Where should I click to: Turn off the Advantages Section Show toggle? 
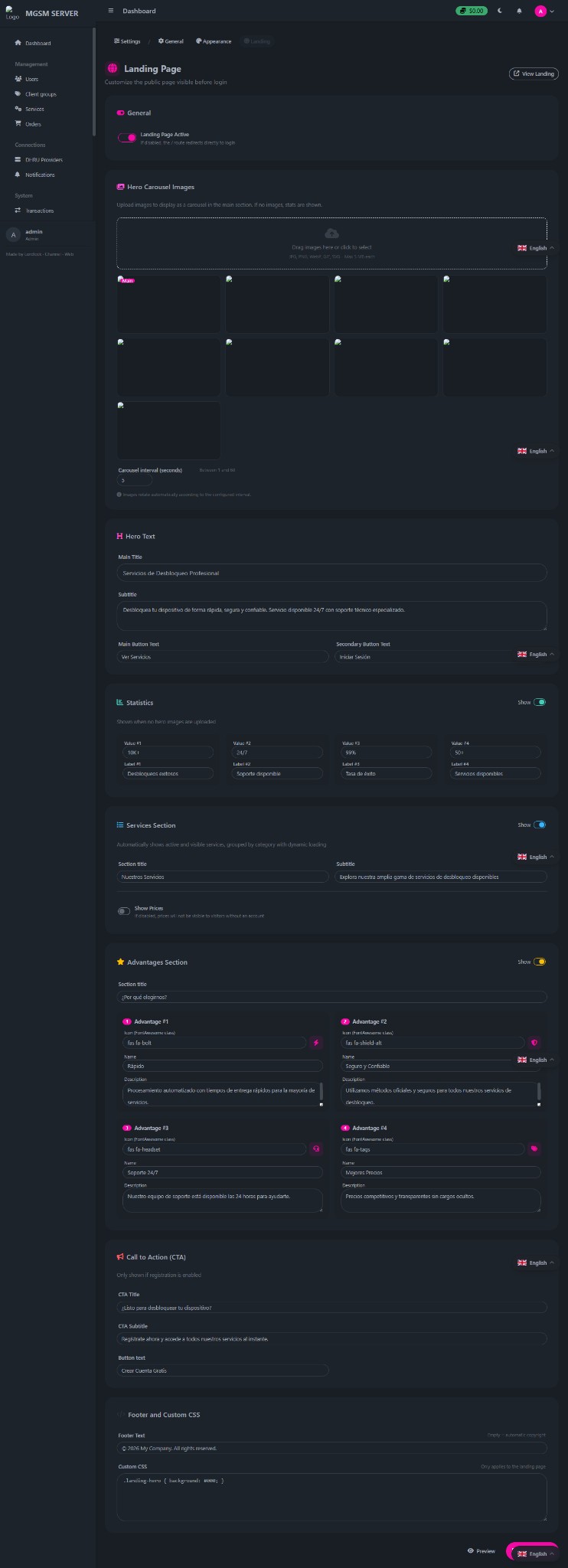pos(540,962)
